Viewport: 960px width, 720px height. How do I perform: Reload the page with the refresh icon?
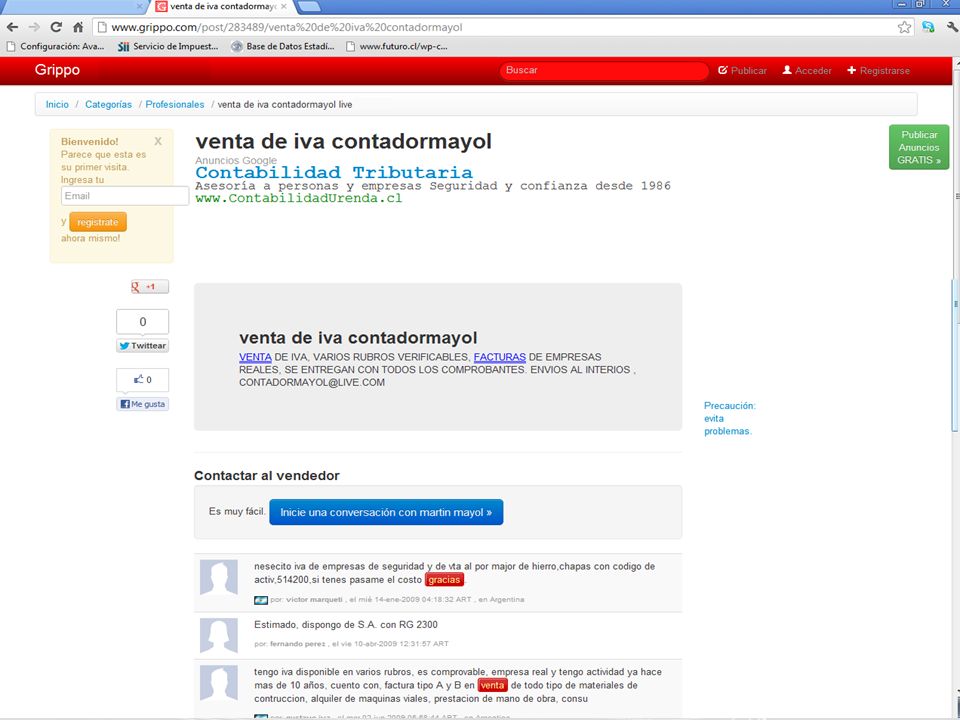pyautogui.click(x=56, y=27)
